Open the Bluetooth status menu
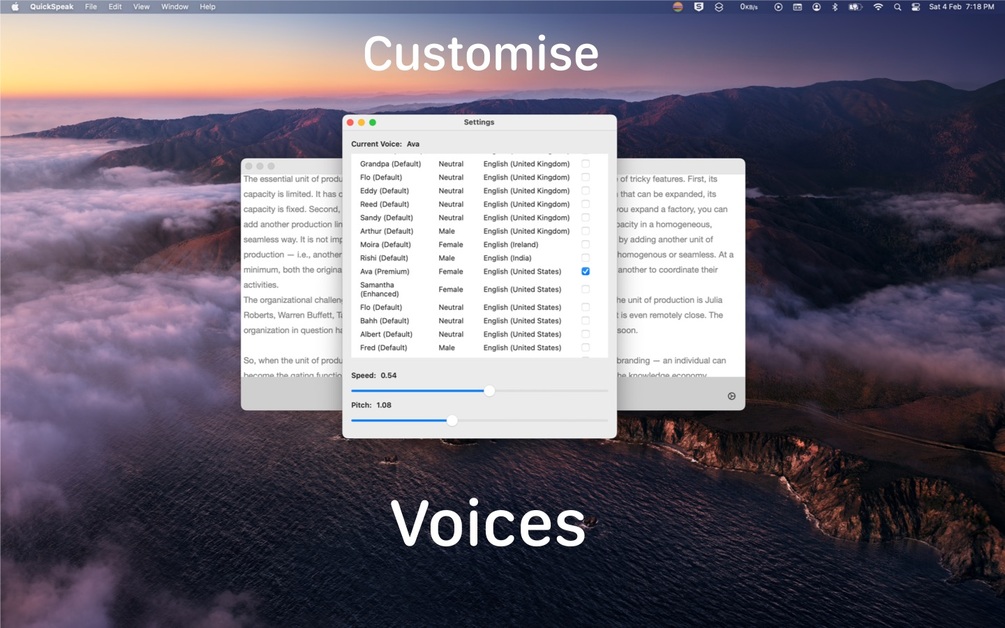The height and width of the screenshot is (628, 1005). tap(835, 6)
